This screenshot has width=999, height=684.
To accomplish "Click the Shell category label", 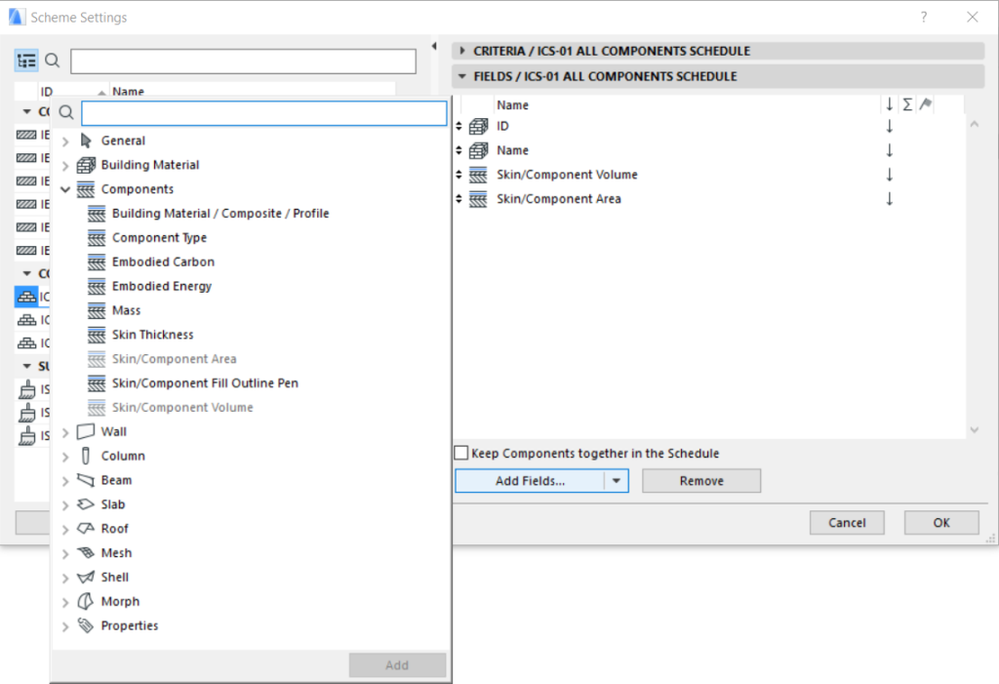I will (x=115, y=577).
